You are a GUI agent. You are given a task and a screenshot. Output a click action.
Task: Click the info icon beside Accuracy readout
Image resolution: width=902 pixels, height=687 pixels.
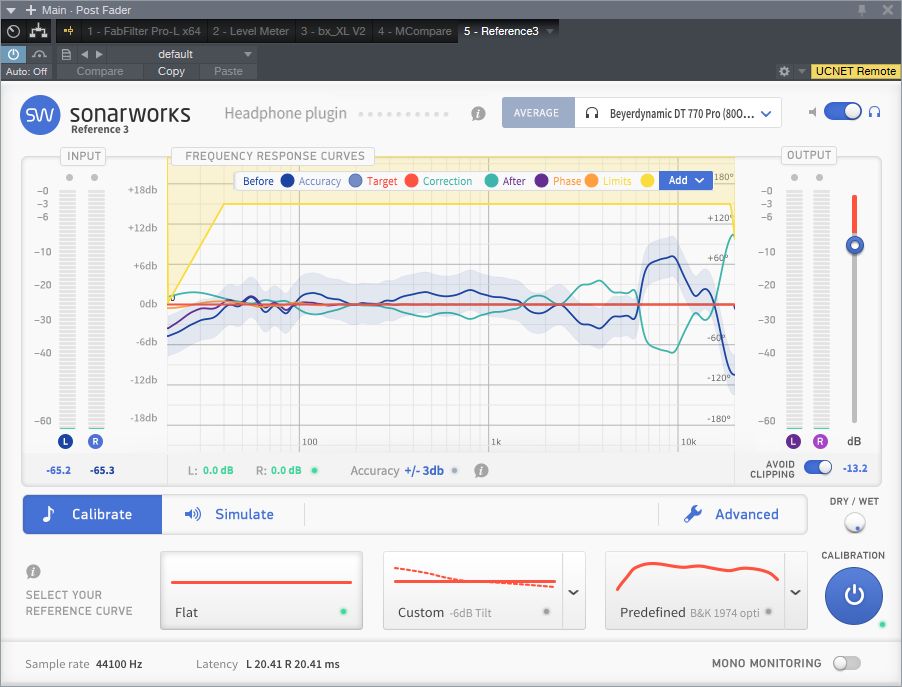click(481, 471)
